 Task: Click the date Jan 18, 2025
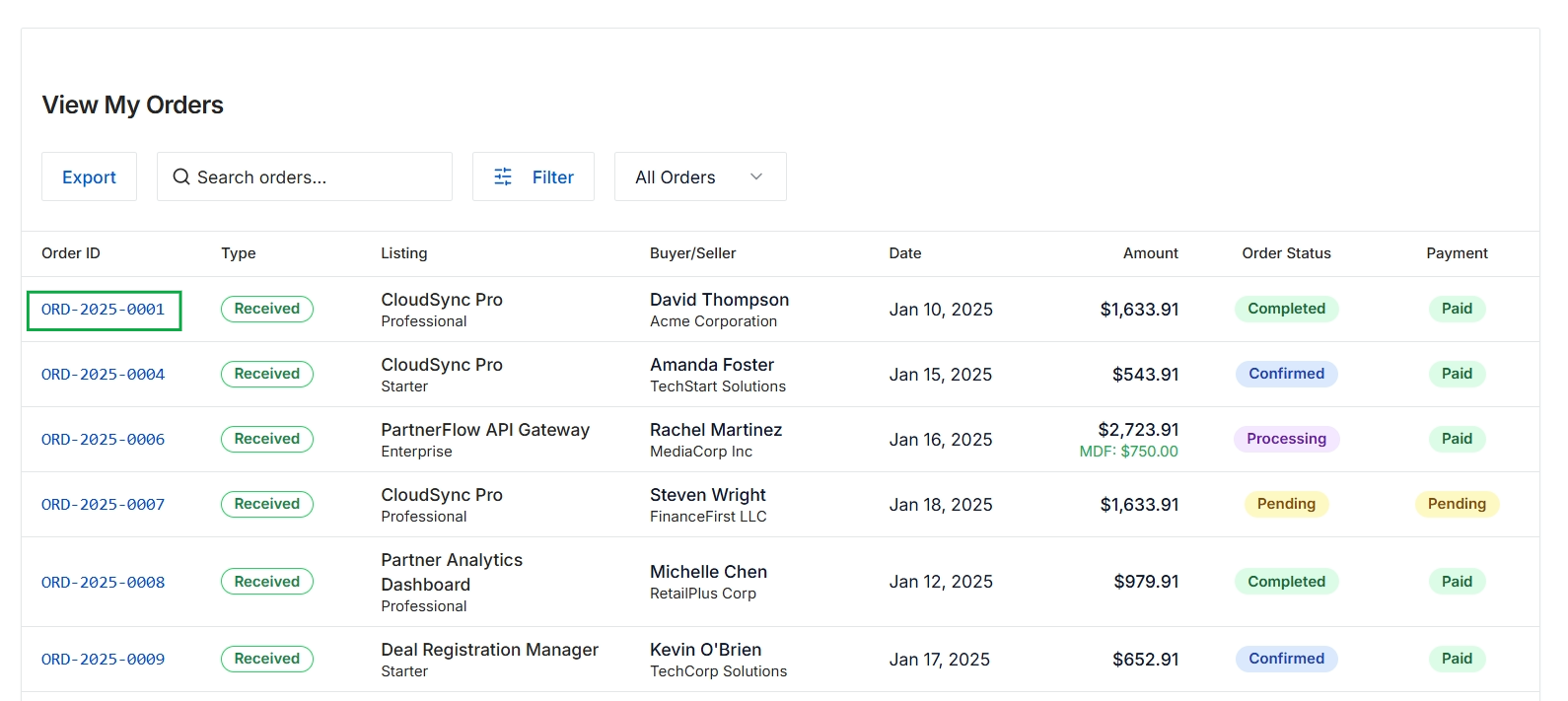coord(941,505)
